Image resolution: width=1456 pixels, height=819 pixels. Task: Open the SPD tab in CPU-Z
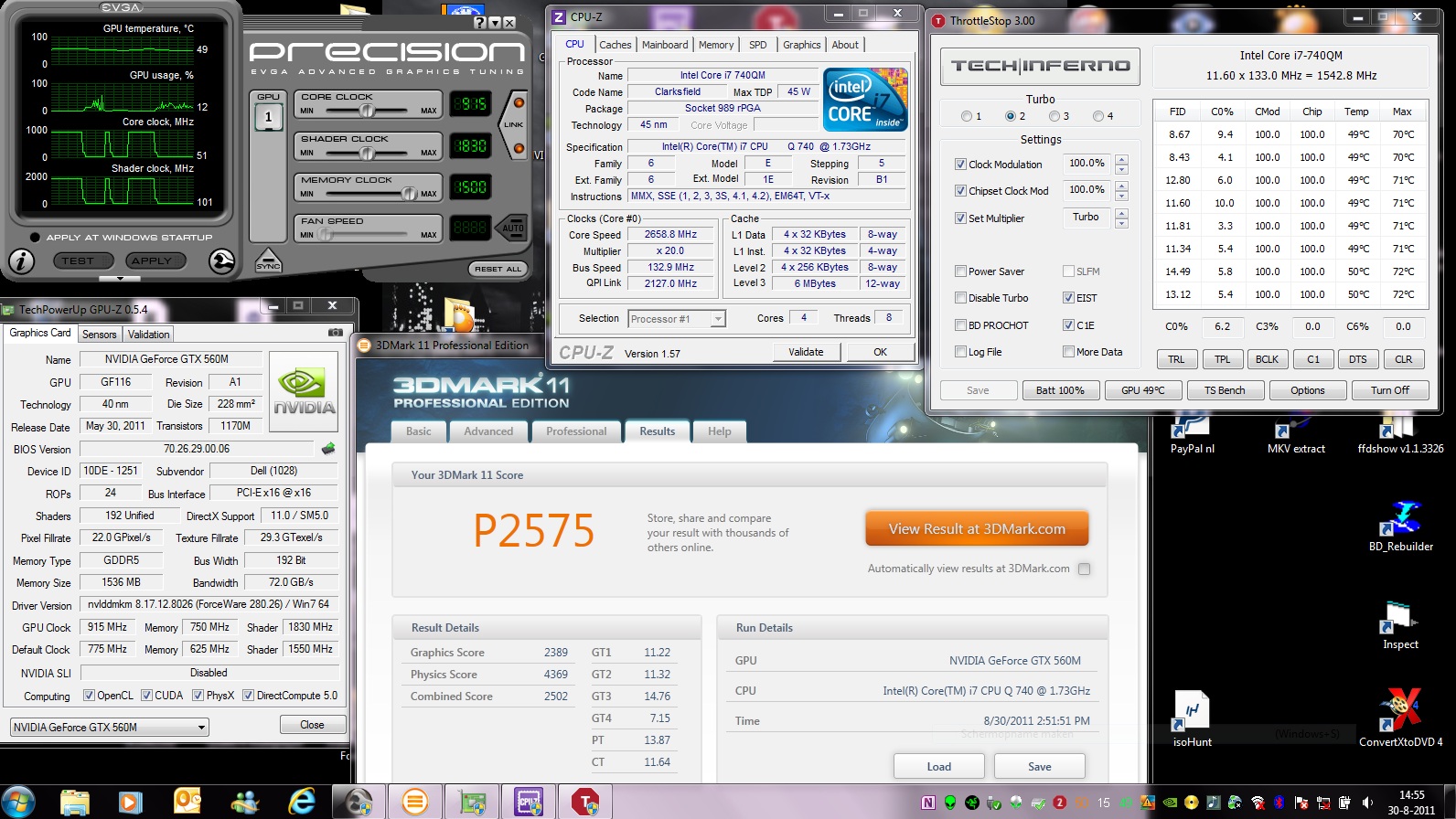coord(757,45)
